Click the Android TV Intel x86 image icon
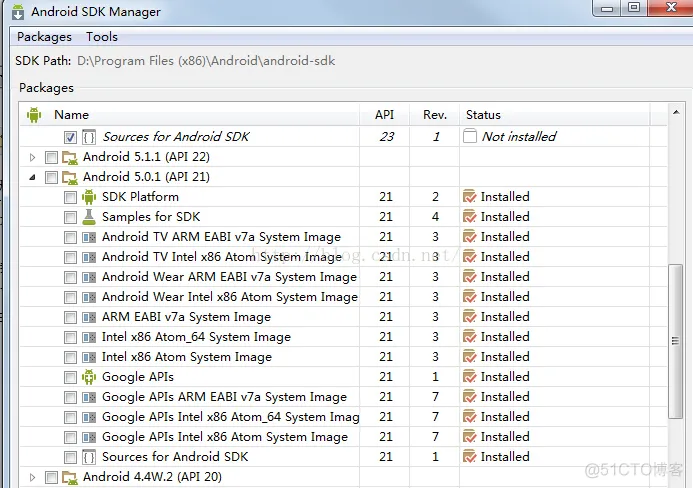Image resolution: width=693 pixels, height=488 pixels. pyautogui.click(x=89, y=257)
